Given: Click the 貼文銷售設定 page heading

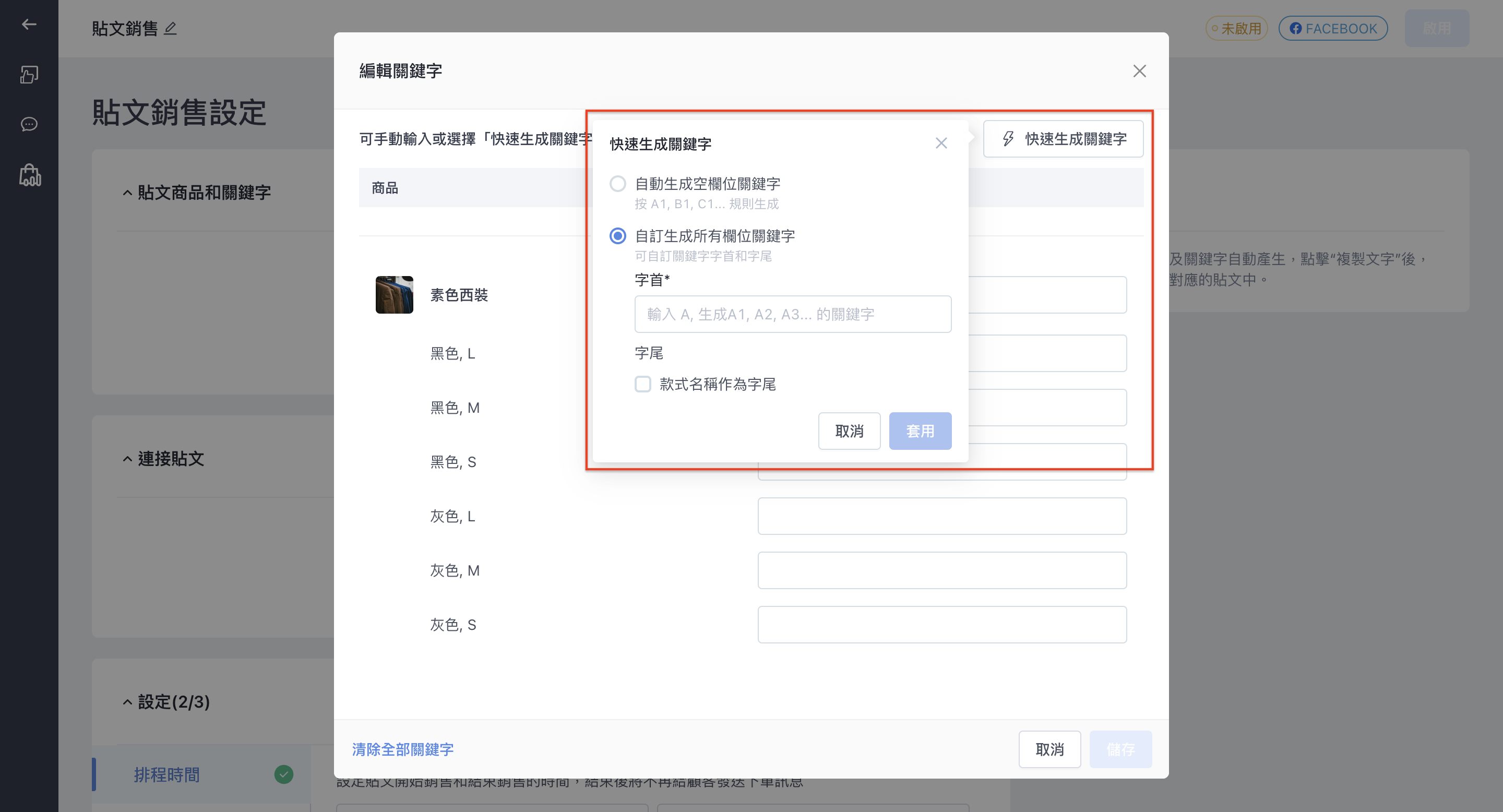Looking at the screenshot, I should click(179, 112).
